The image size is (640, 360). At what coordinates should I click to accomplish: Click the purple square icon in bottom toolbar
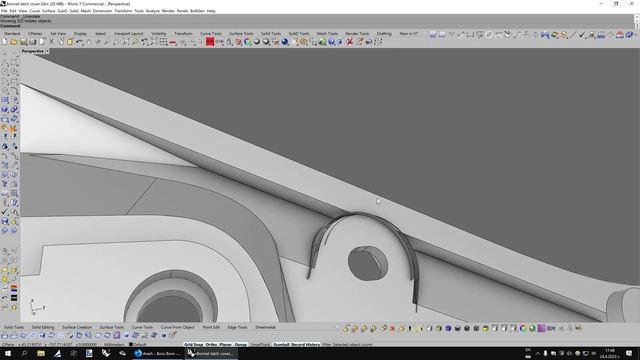[542, 328]
